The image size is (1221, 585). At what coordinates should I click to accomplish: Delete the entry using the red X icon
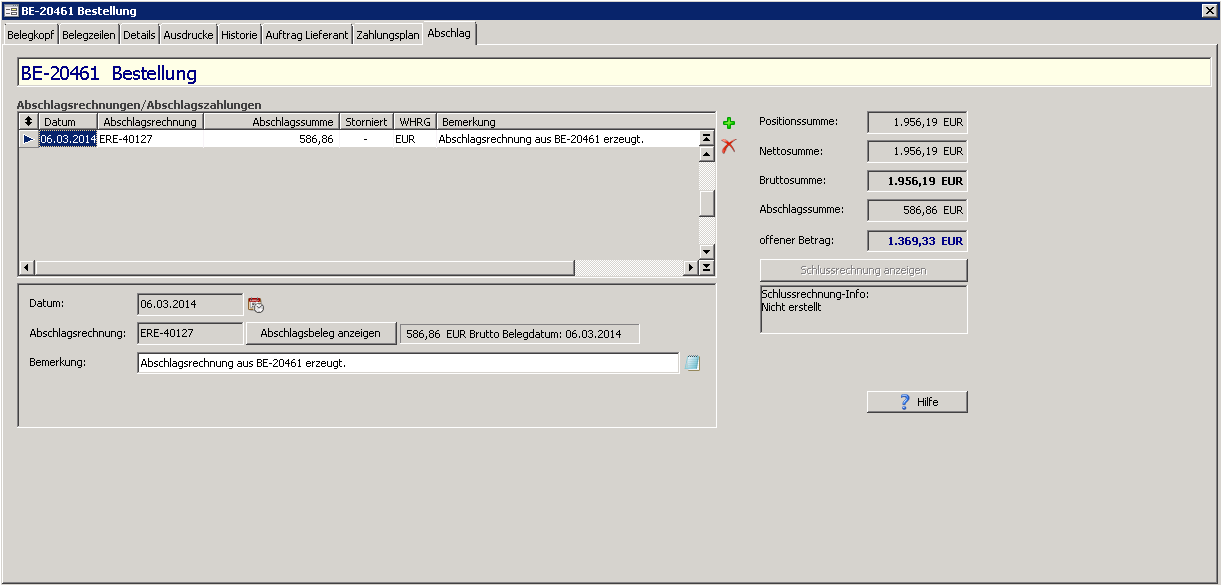pyautogui.click(x=729, y=146)
